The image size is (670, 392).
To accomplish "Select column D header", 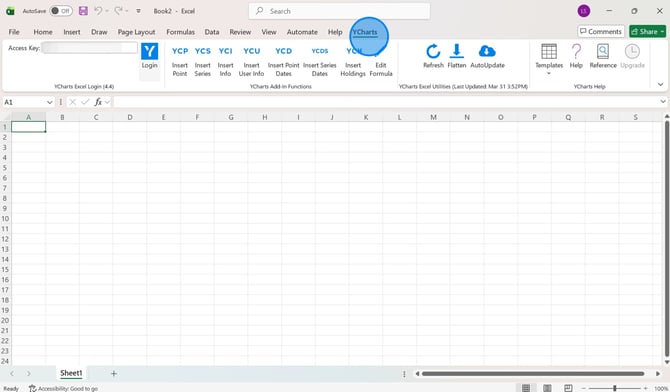I will click(129, 117).
